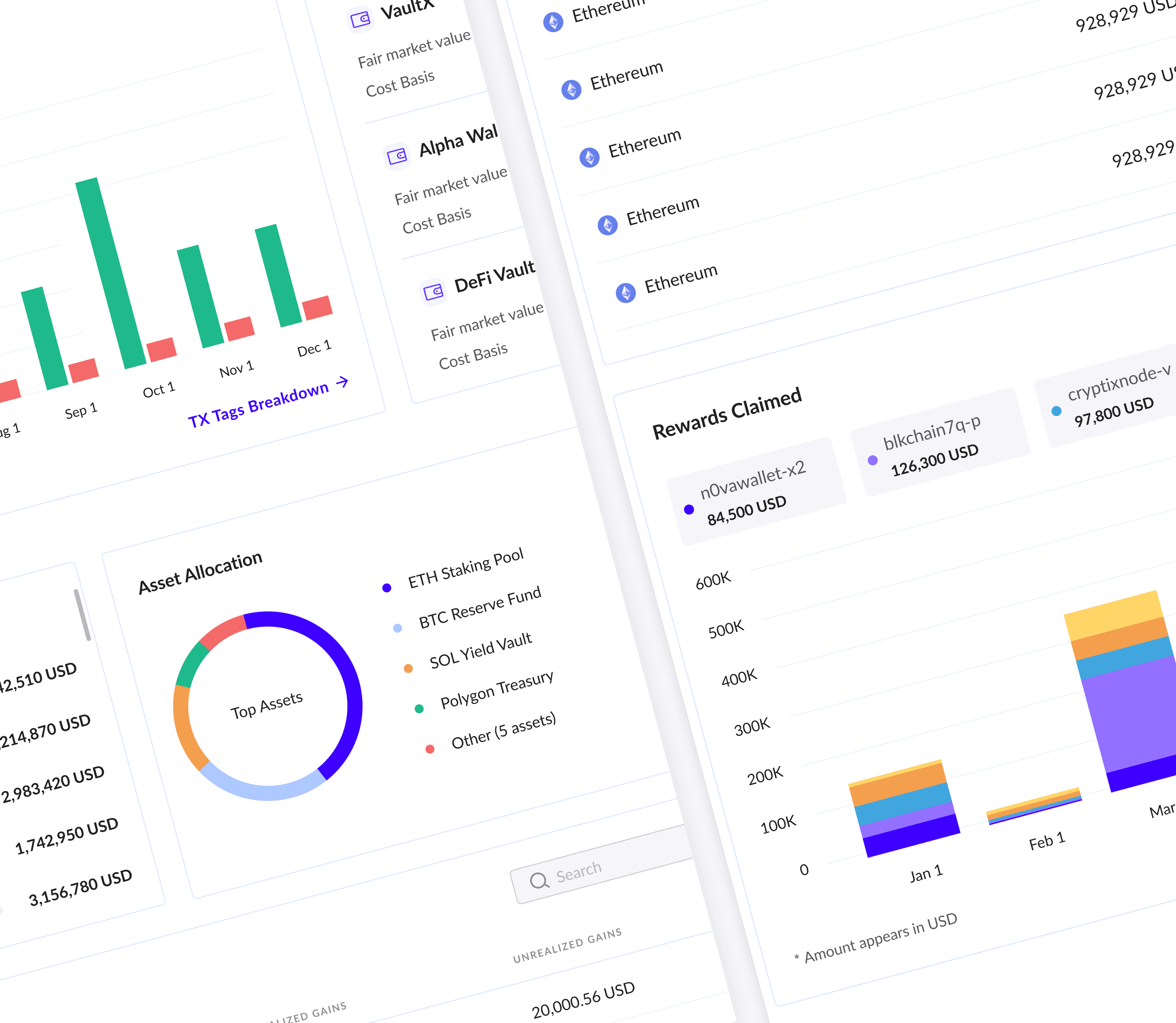Click the blkchain7q-p color dot
This screenshot has width=1176, height=1023.
(x=873, y=460)
